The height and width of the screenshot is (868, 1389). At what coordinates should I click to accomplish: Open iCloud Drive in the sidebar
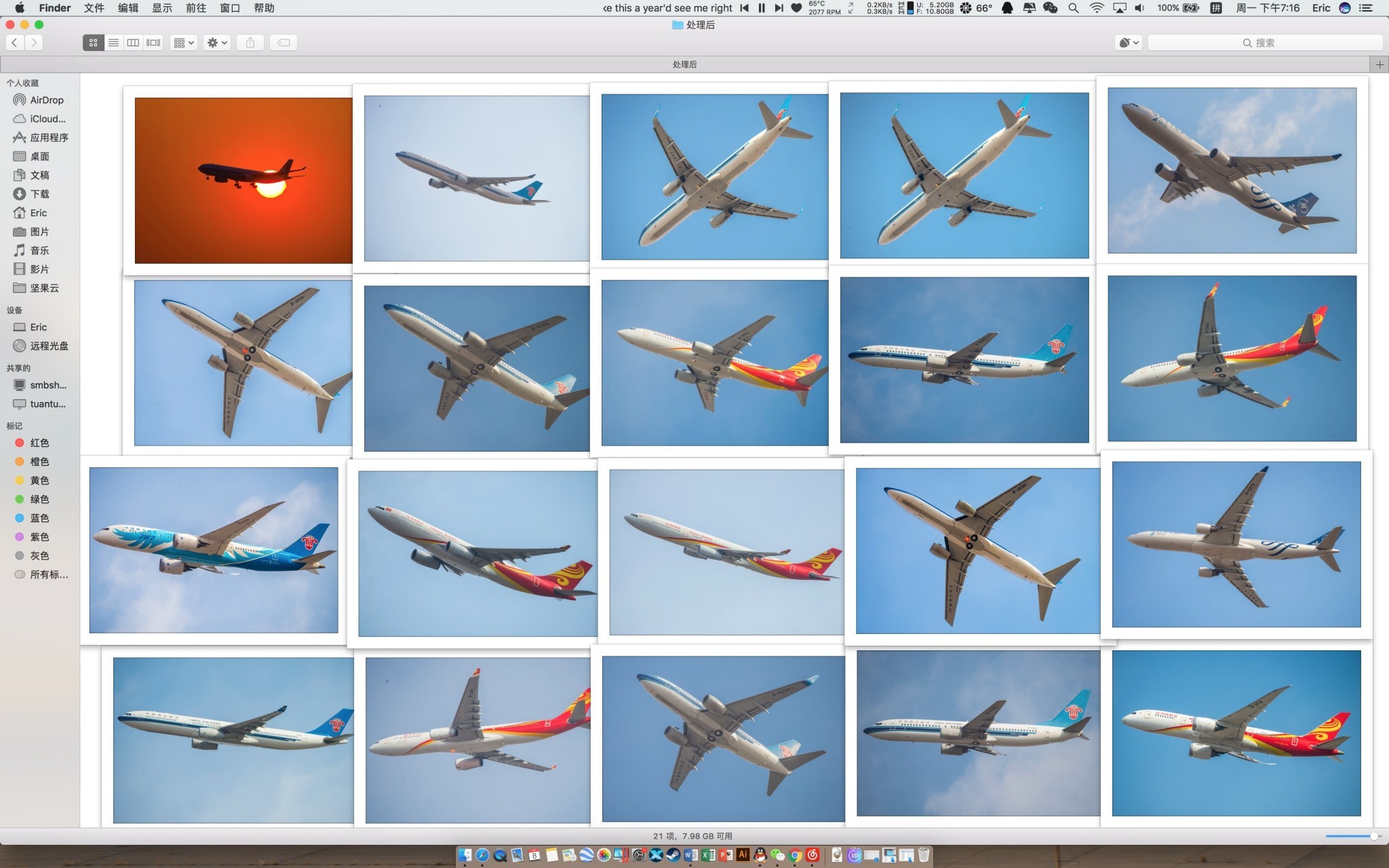pos(39,119)
